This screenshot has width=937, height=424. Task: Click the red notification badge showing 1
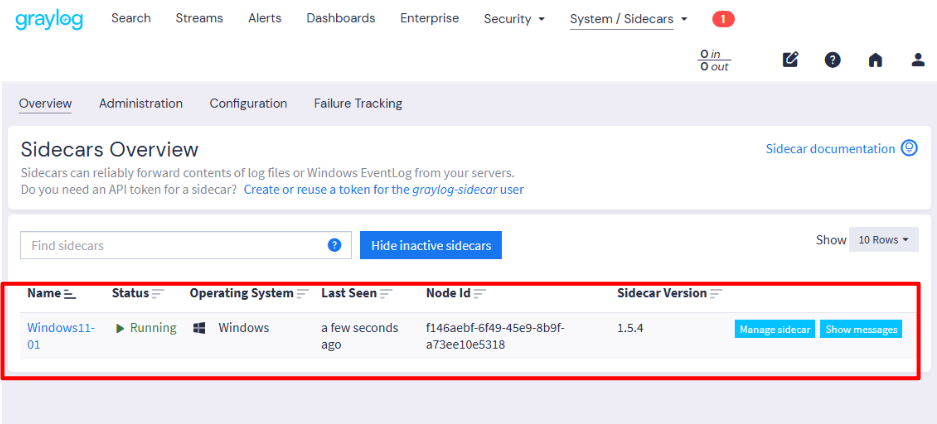click(723, 19)
